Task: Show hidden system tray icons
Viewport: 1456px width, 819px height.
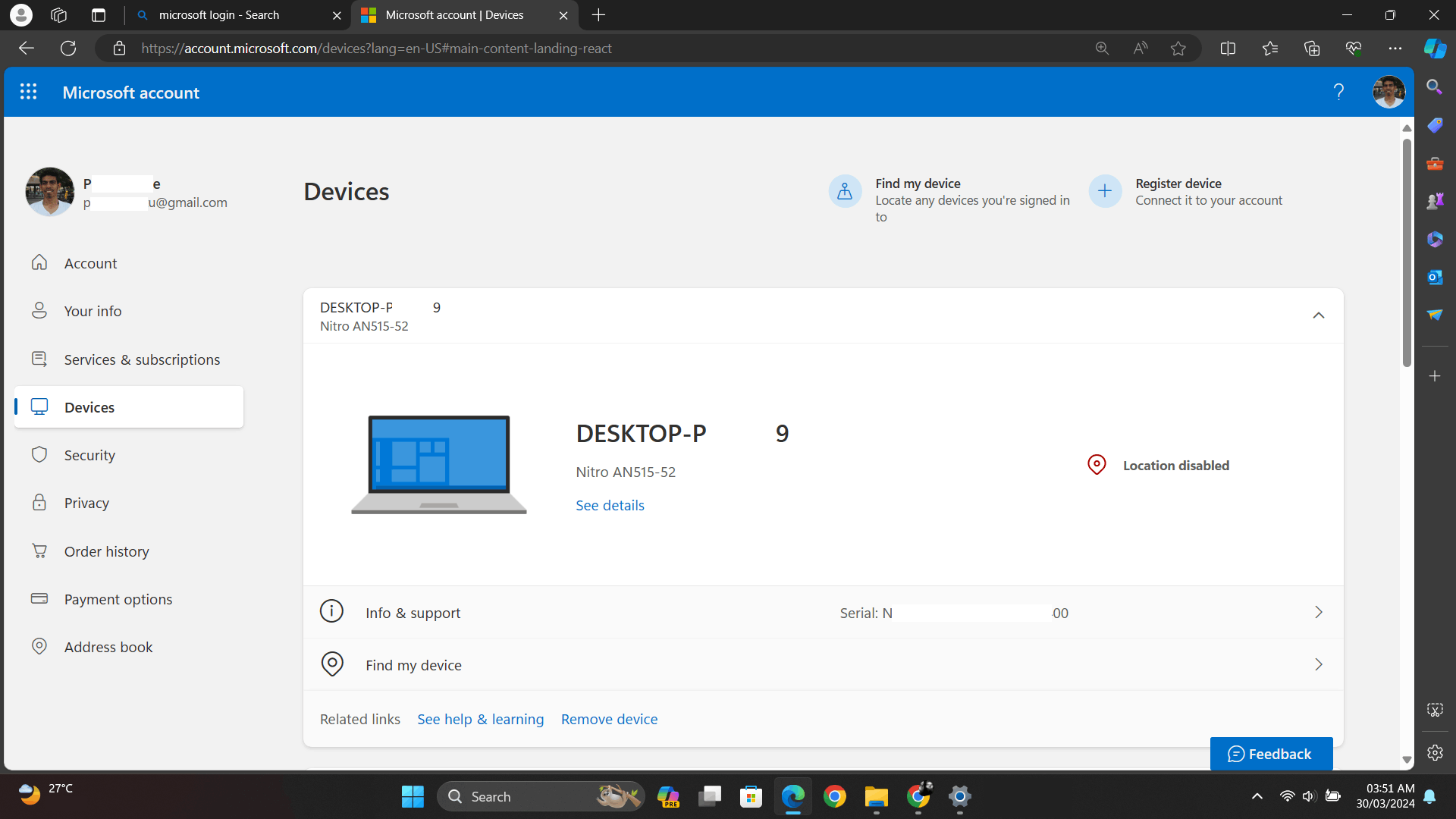Action: 1257,796
